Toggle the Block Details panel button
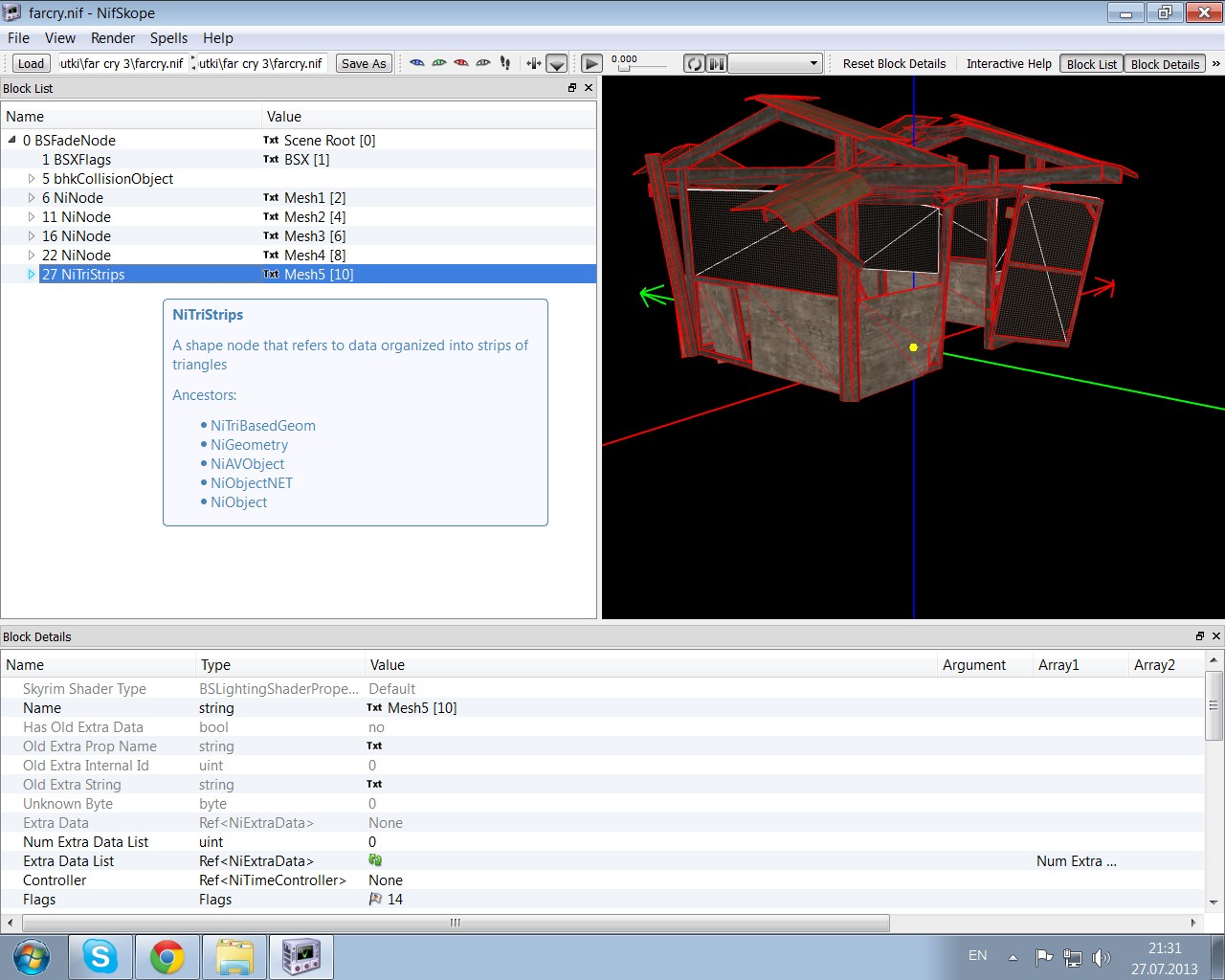Image resolution: width=1225 pixels, height=980 pixels. [x=1165, y=64]
